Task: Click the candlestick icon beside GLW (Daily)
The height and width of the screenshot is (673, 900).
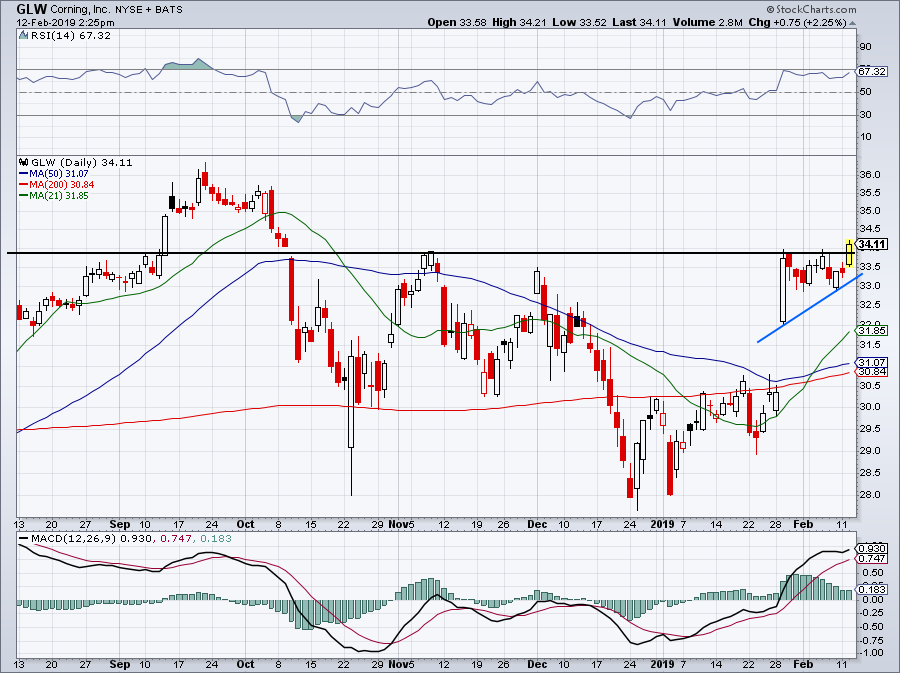Action: click(x=24, y=162)
